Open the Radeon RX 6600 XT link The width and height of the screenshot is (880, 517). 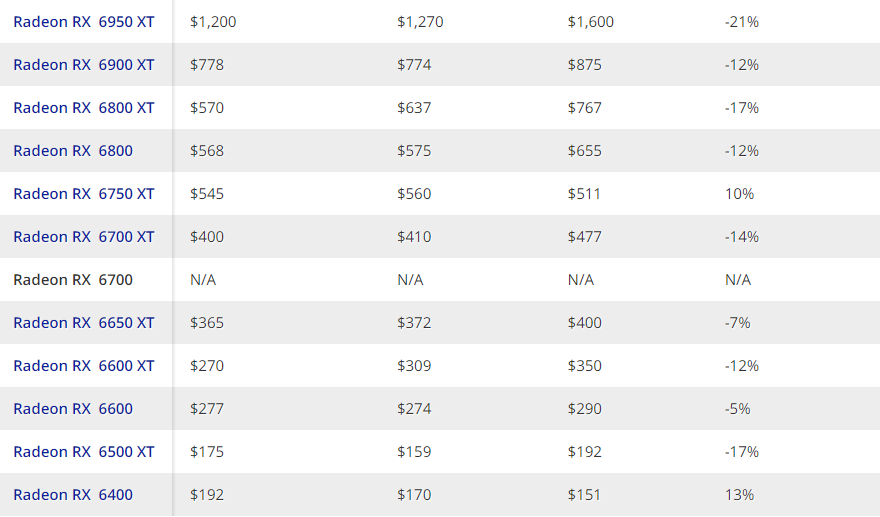point(84,365)
